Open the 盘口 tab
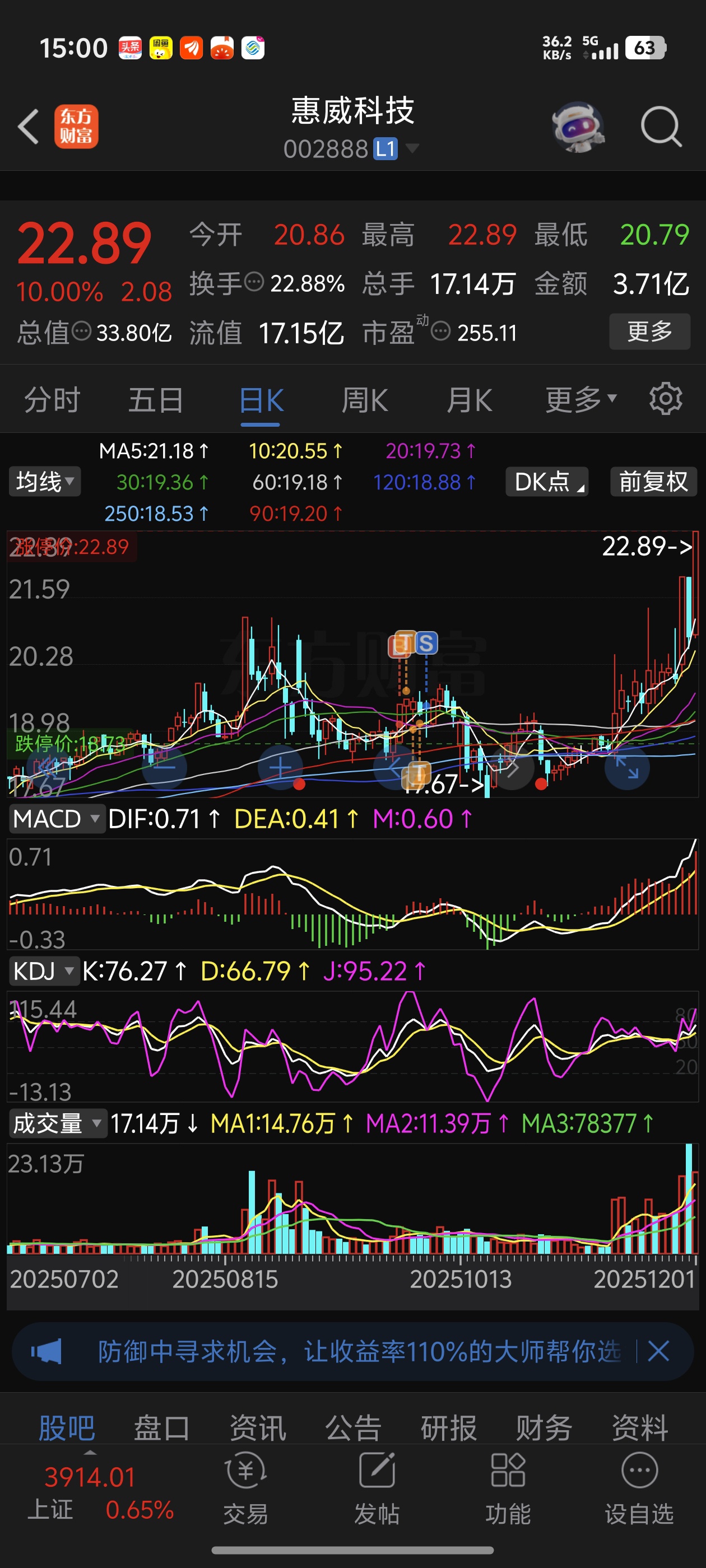This screenshot has width=706, height=1568. (161, 1427)
